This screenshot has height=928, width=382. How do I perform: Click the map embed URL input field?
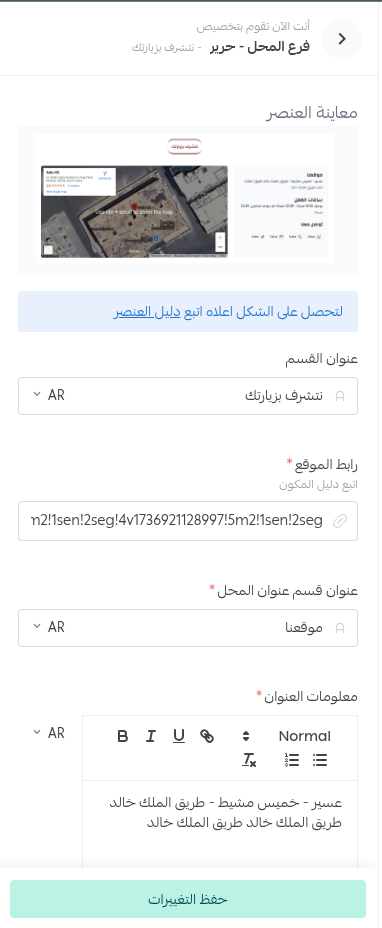click(x=188, y=521)
